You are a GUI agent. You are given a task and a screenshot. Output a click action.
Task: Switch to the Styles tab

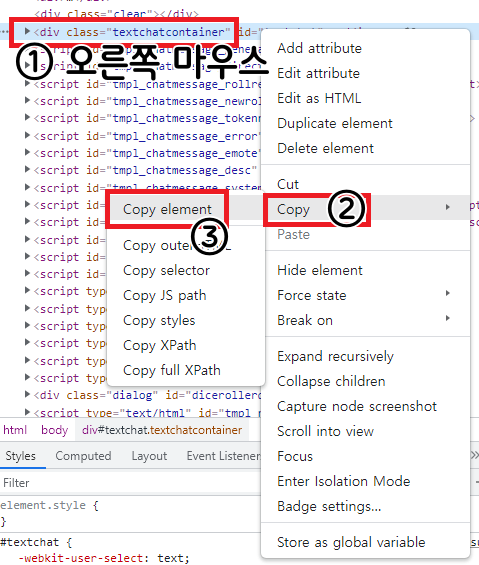click(x=21, y=456)
